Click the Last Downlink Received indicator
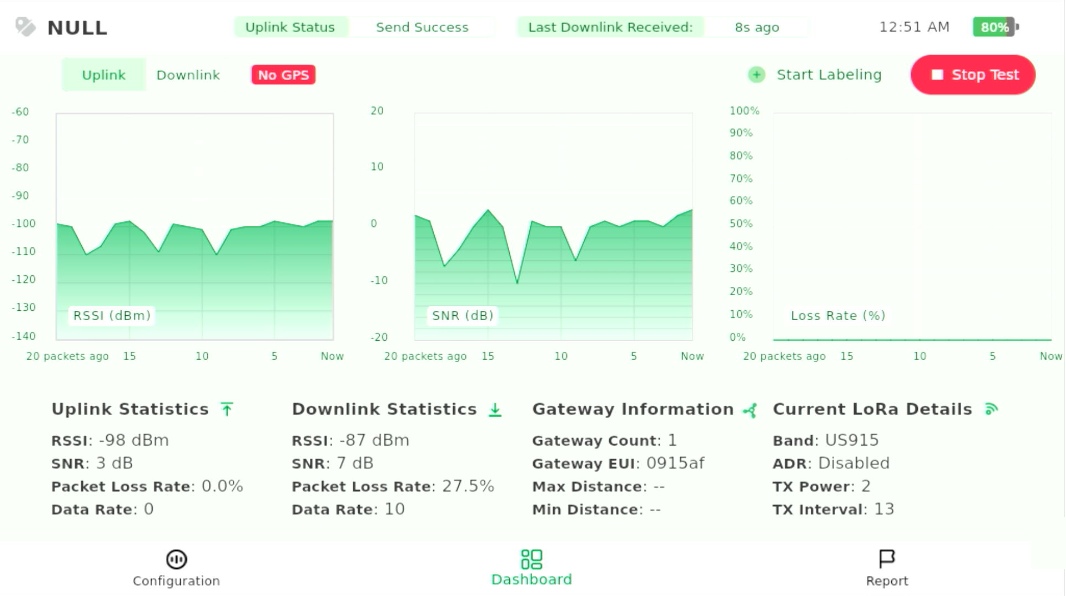1066x596 pixels. (x=610, y=27)
